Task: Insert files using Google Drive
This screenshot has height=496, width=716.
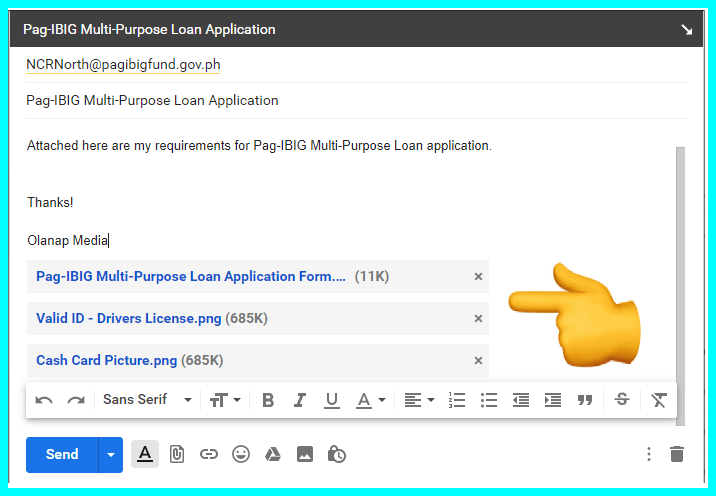Action: click(x=273, y=454)
